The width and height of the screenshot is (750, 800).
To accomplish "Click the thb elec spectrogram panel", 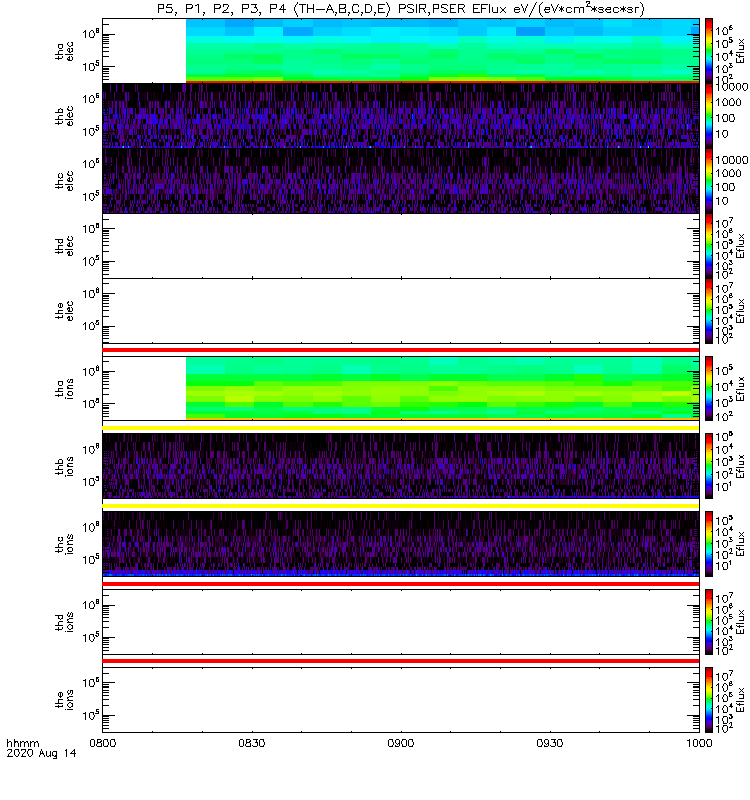I will [401, 115].
